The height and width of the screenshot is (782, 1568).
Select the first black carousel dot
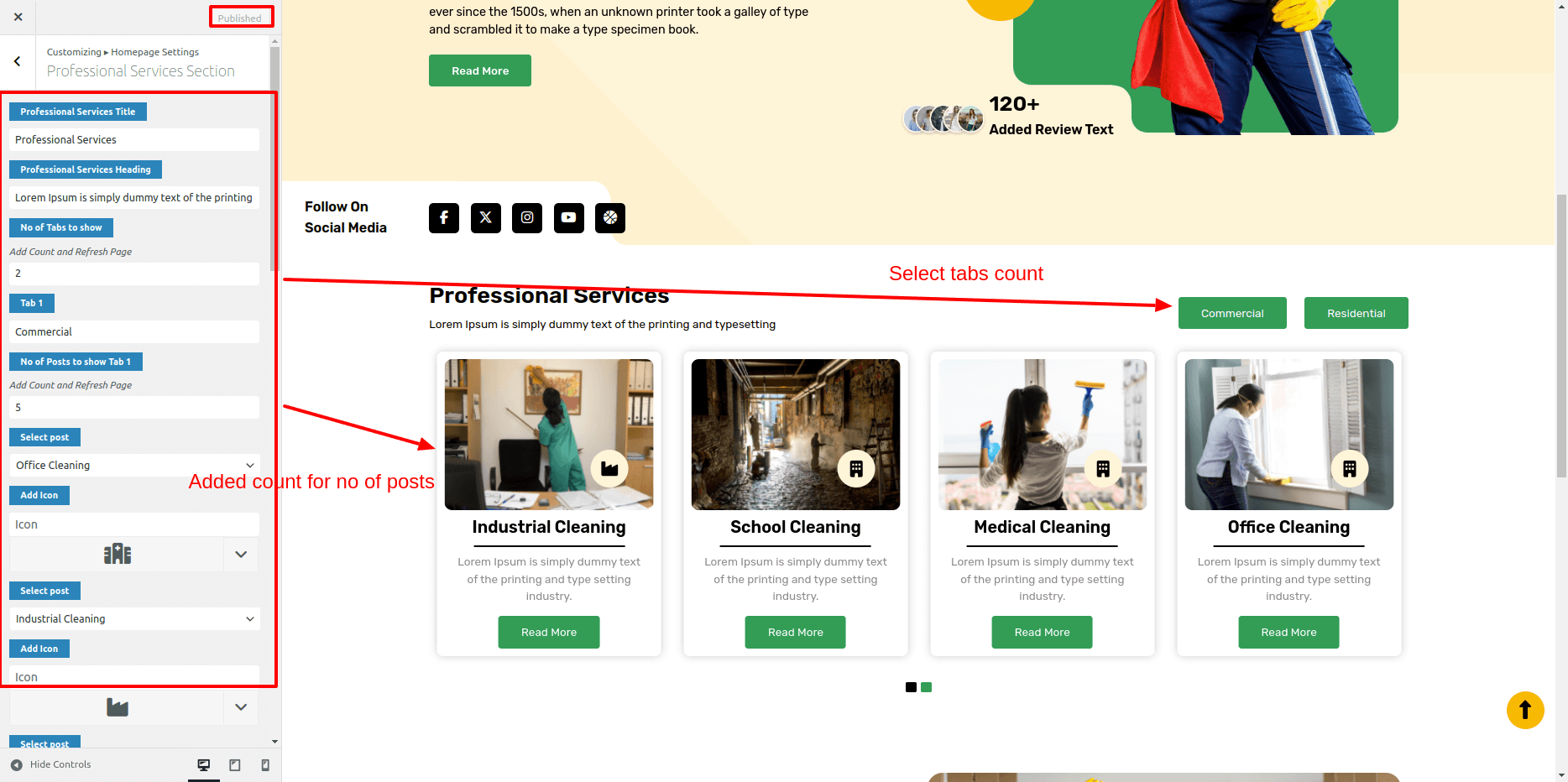[x=911, y=687]
